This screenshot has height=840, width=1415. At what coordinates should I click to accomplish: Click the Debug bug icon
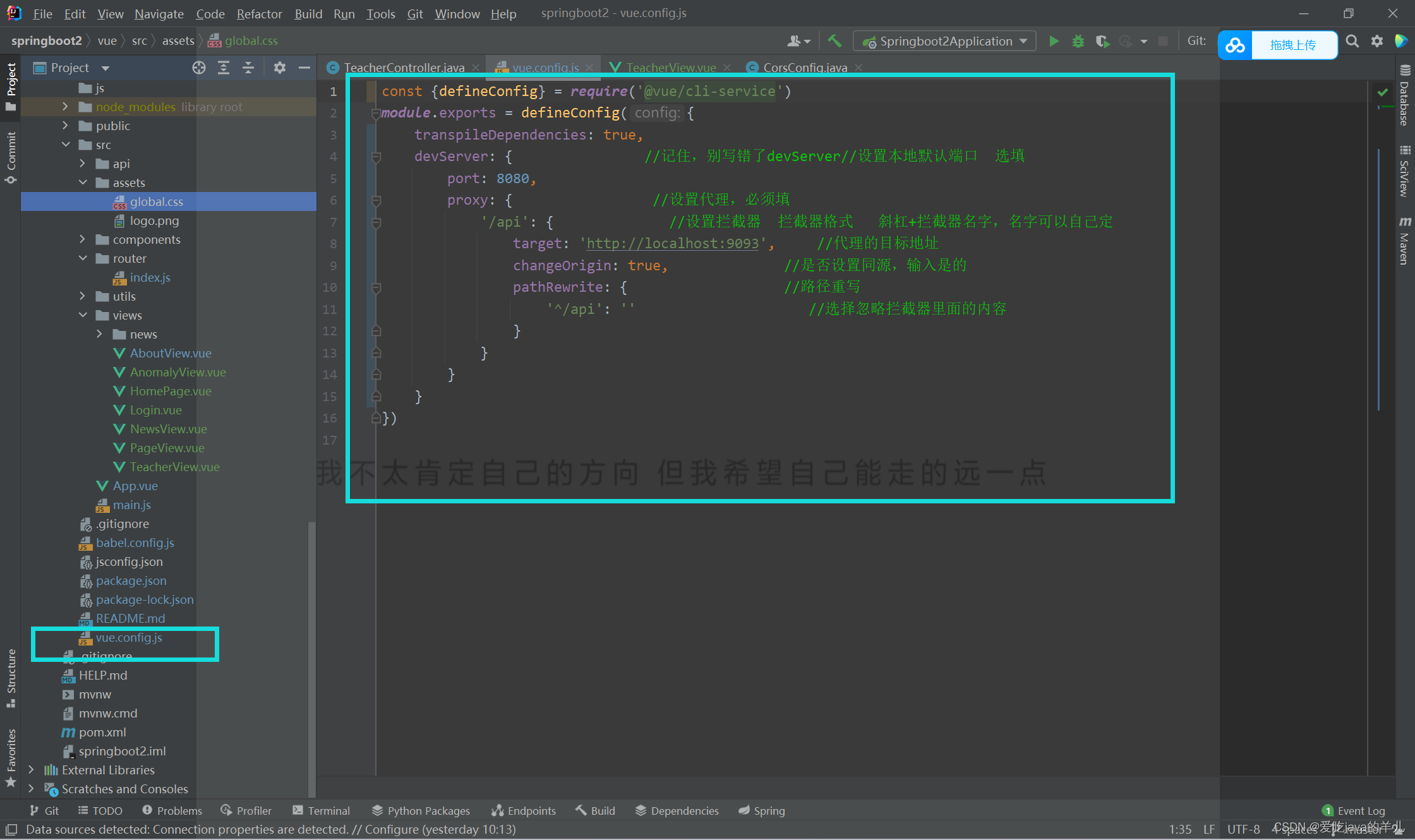[x=1078, y=42]
